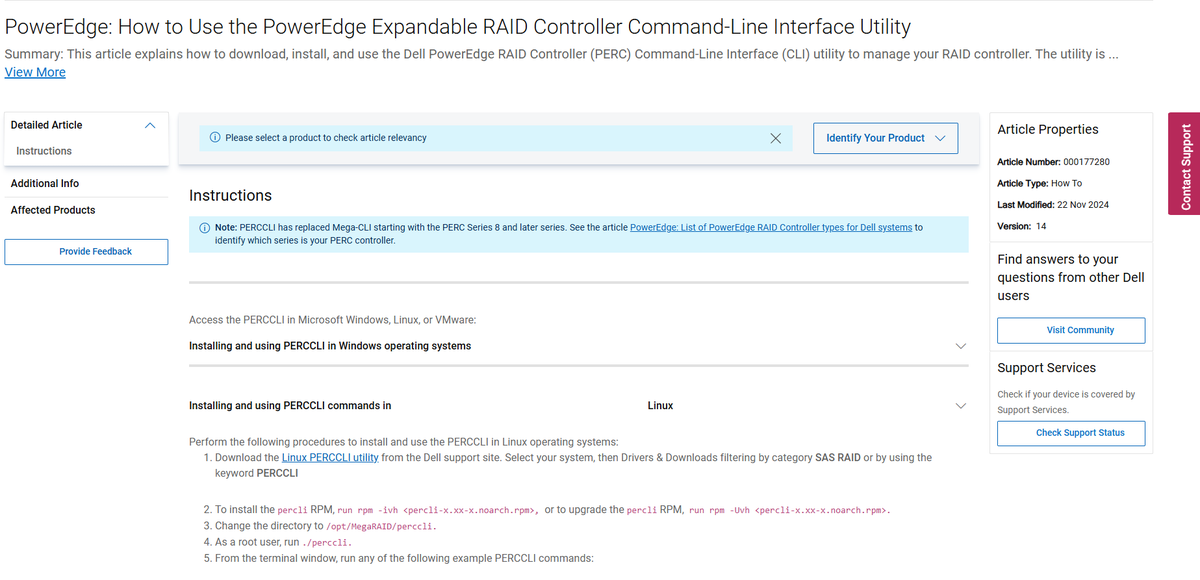Click the Support Services heading
The width and height of the screenshot is (1200, 580).
click(1046, 368)
